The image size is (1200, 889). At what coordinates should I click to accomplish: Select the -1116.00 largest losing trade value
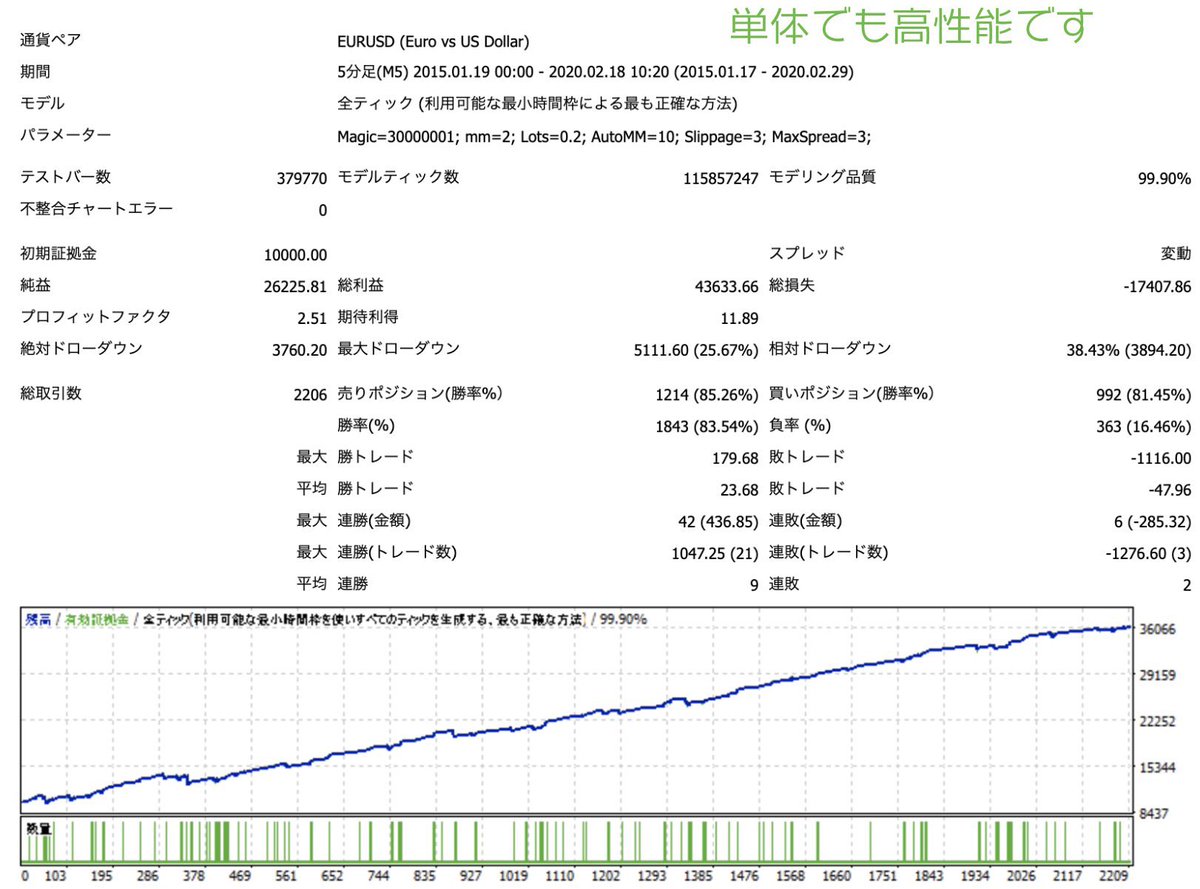tap(1160, 459)
